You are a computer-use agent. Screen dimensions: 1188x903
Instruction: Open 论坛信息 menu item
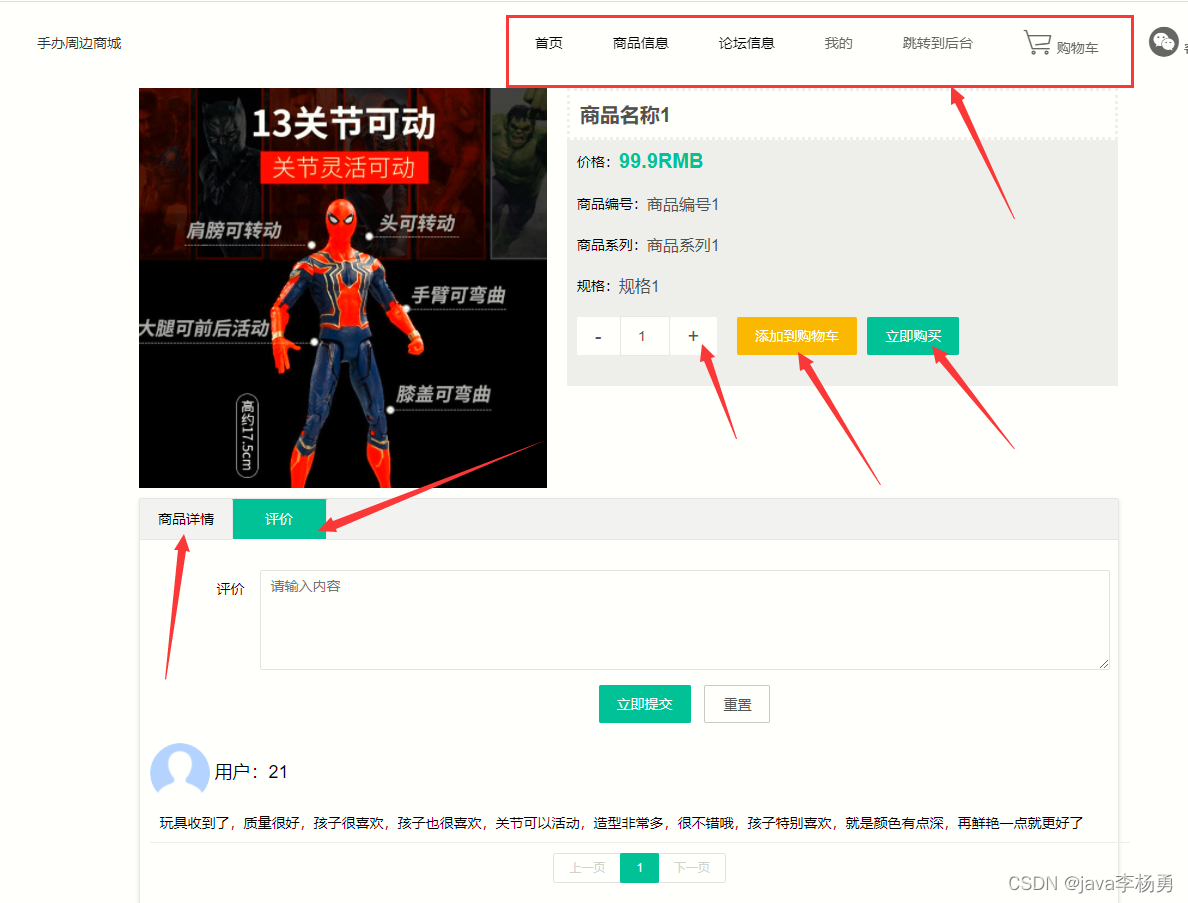tap(746, 43)
